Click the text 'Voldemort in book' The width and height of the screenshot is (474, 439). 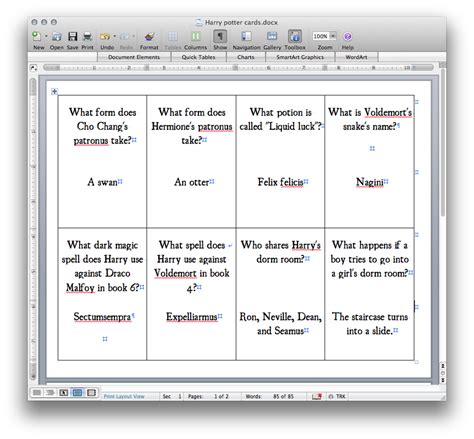192,273
